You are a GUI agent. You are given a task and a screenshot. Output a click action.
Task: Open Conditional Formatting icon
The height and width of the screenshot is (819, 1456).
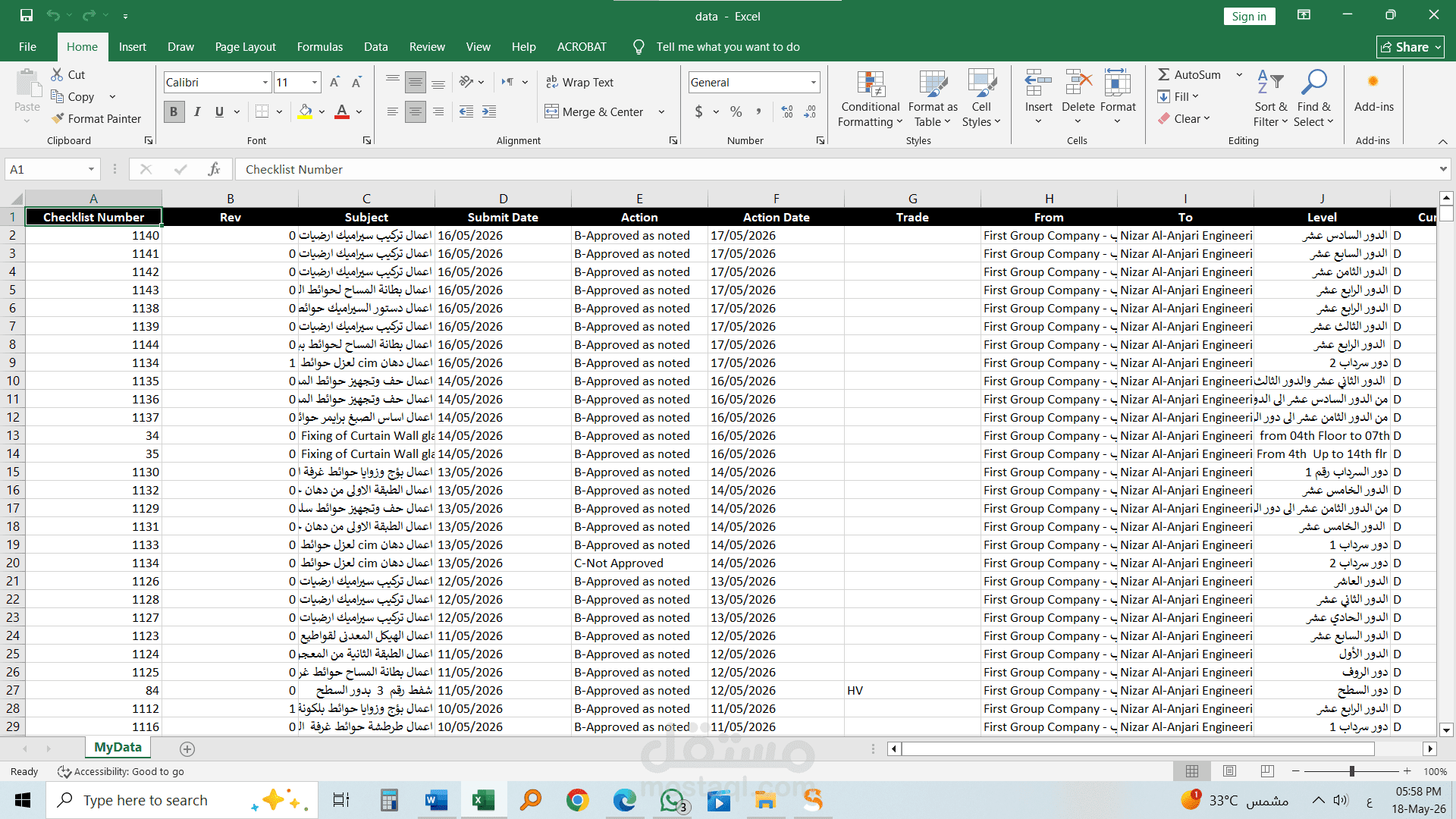click(871, 84)
